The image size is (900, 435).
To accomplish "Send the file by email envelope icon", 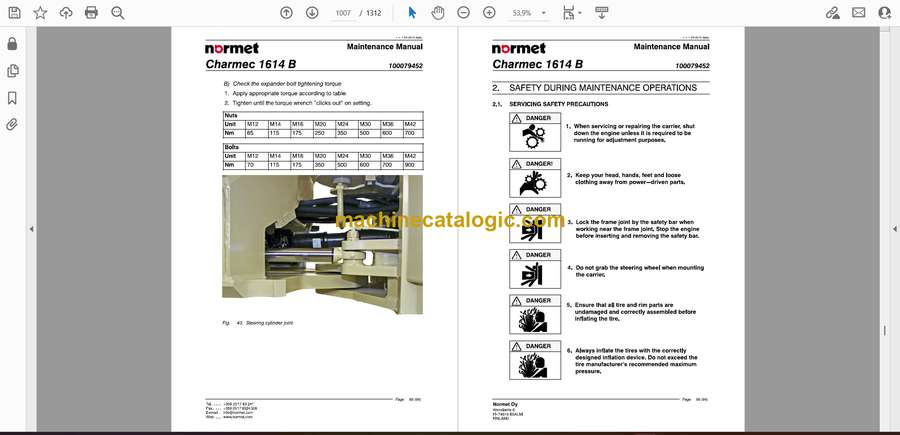I will click(859, 13).
